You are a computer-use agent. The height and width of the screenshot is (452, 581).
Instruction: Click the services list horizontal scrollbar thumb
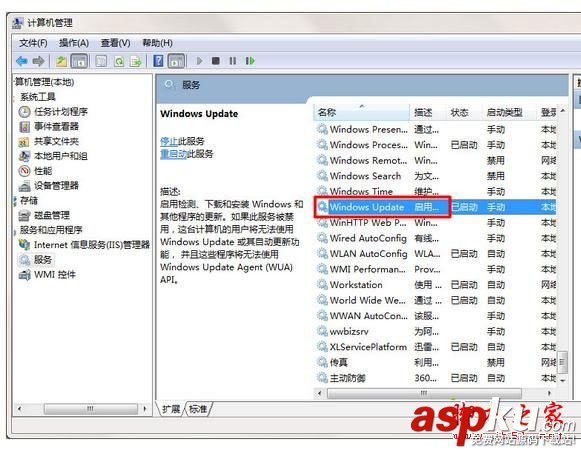[424, 393]
